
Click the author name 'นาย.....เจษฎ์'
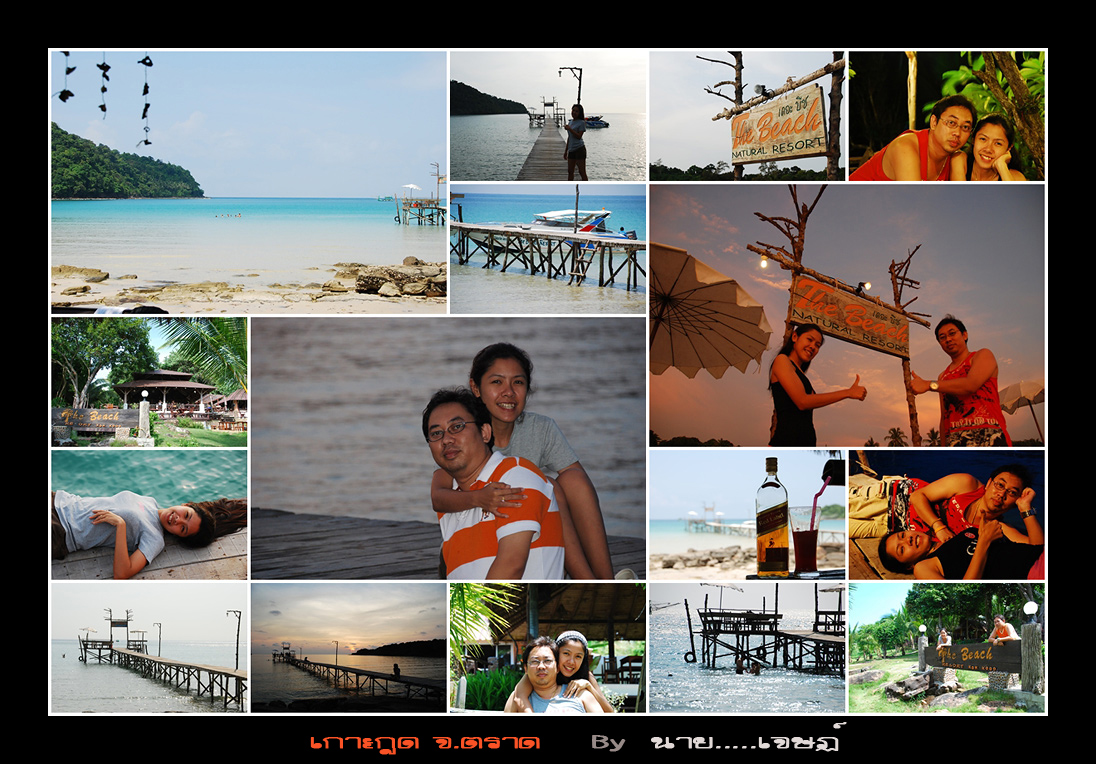(x=747, y=739)
